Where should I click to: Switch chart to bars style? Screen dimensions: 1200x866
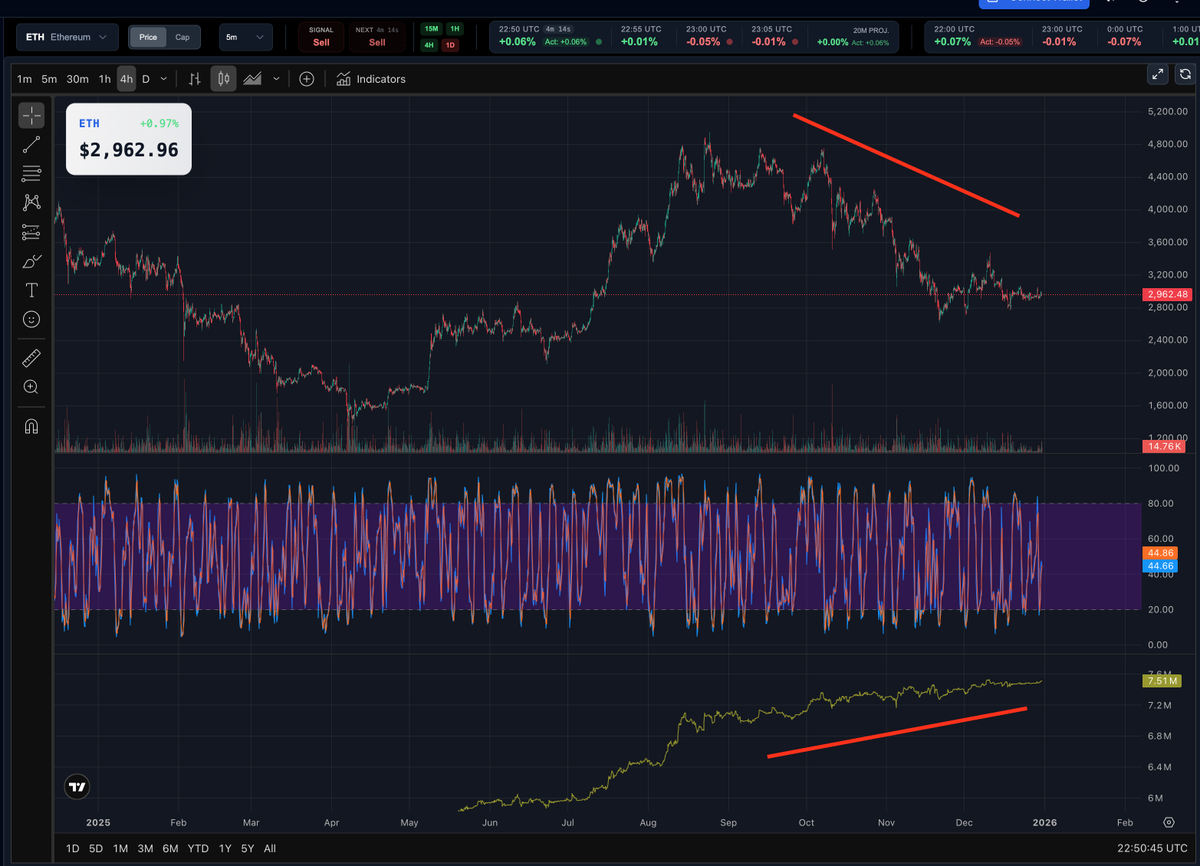(x=195, y=79)
